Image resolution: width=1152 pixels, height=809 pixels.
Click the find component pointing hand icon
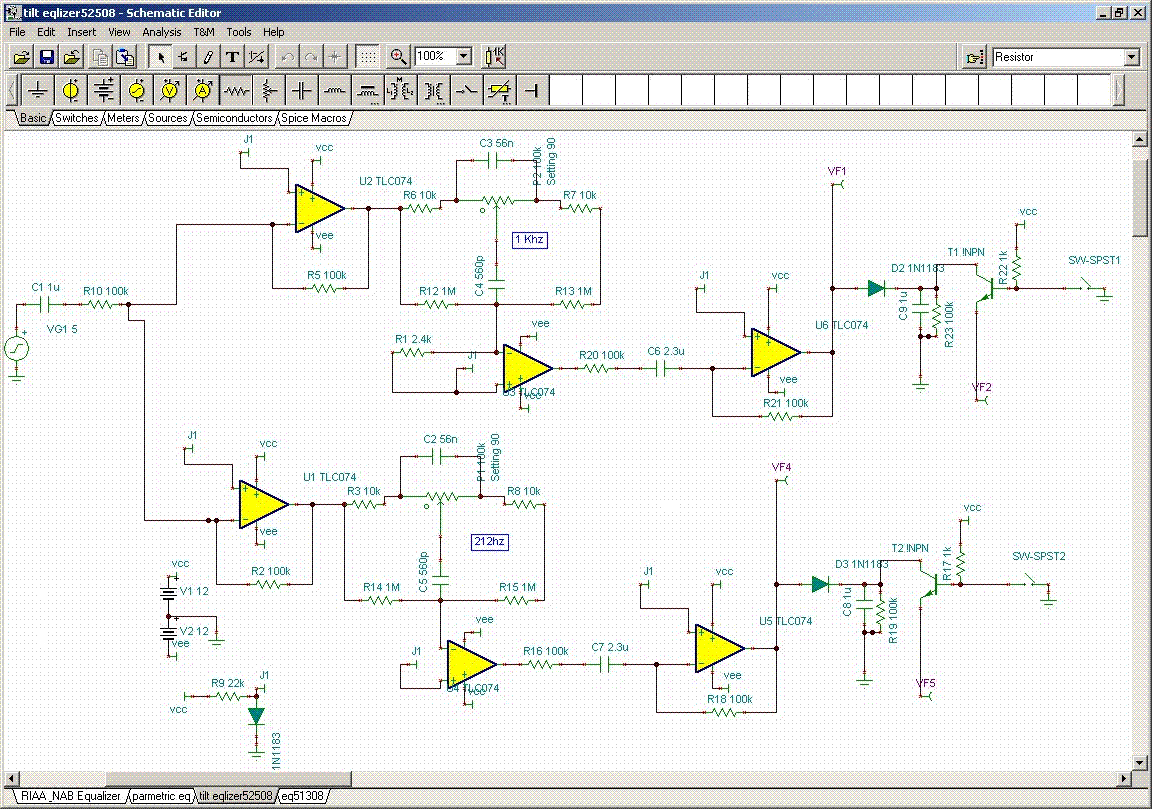[975, 57]
